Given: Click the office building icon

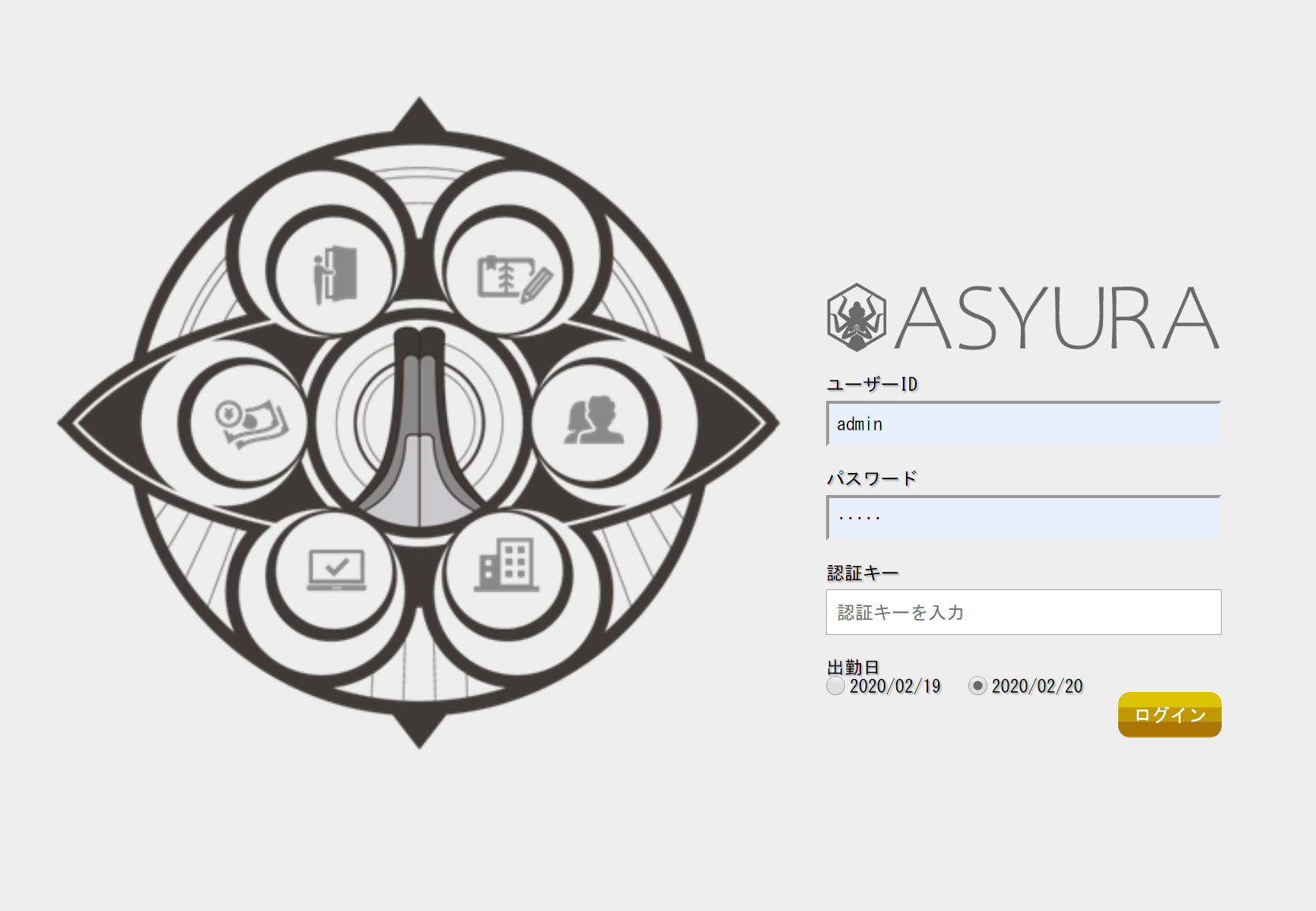Looking at the screenshot, I should [x=507, y=564].
